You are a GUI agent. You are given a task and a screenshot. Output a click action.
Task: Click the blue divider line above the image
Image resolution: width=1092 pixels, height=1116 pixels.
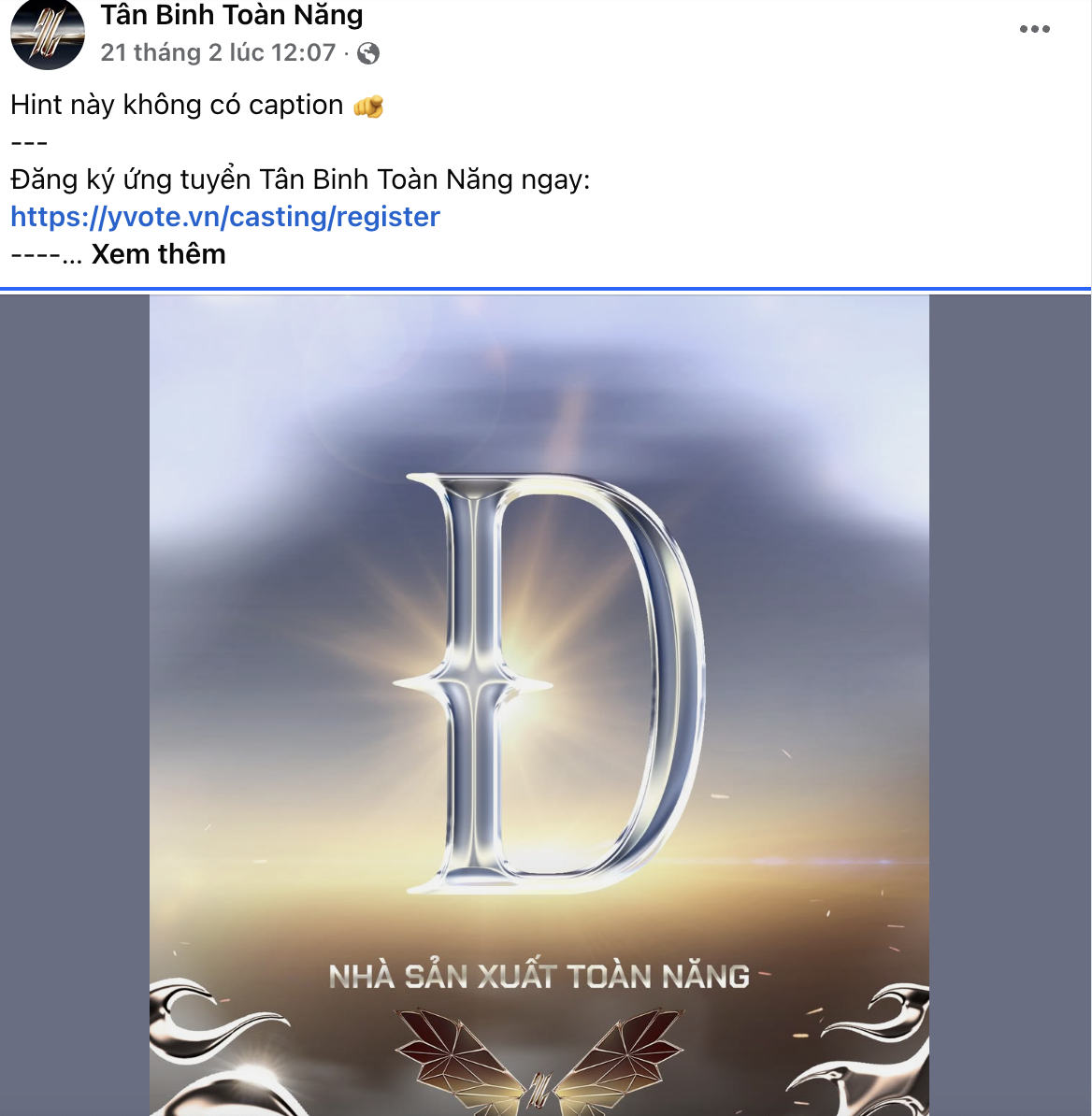pos(545,289)
